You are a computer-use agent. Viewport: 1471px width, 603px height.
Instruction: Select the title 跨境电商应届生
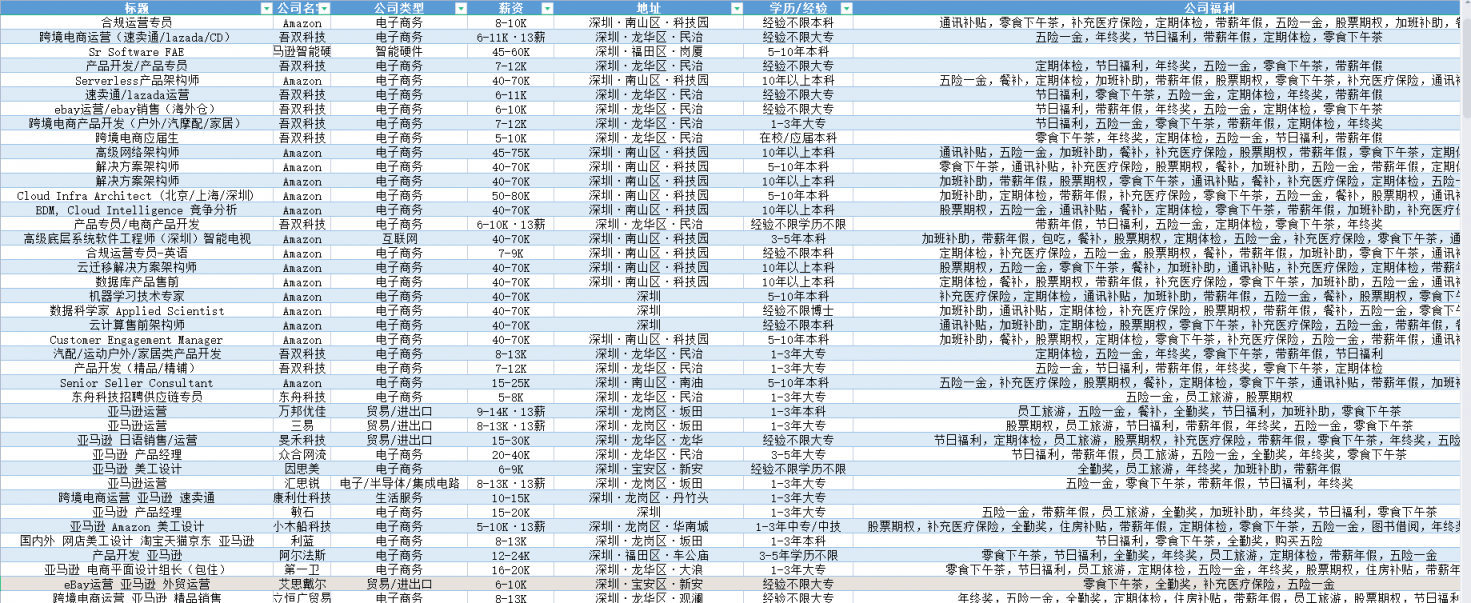pos(137,138)
